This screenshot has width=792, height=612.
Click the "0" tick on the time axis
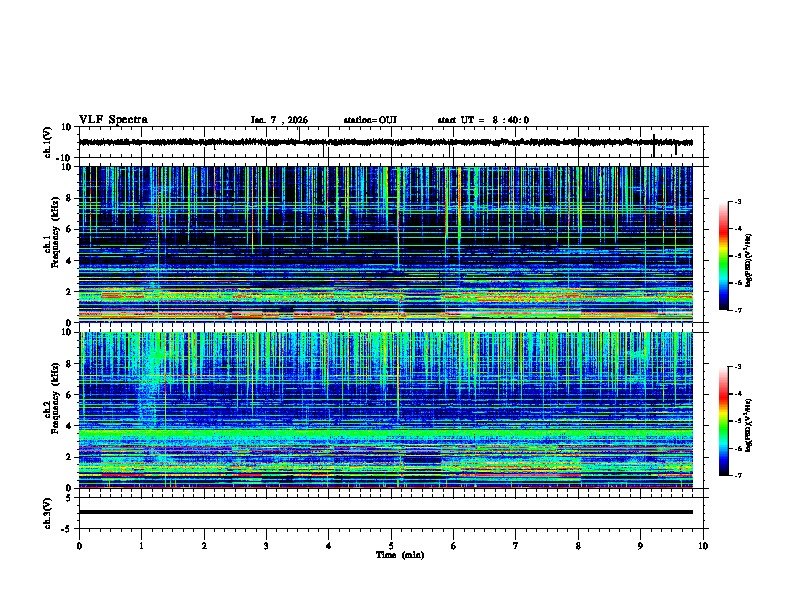pyautogui.click(x=79, y=546)
